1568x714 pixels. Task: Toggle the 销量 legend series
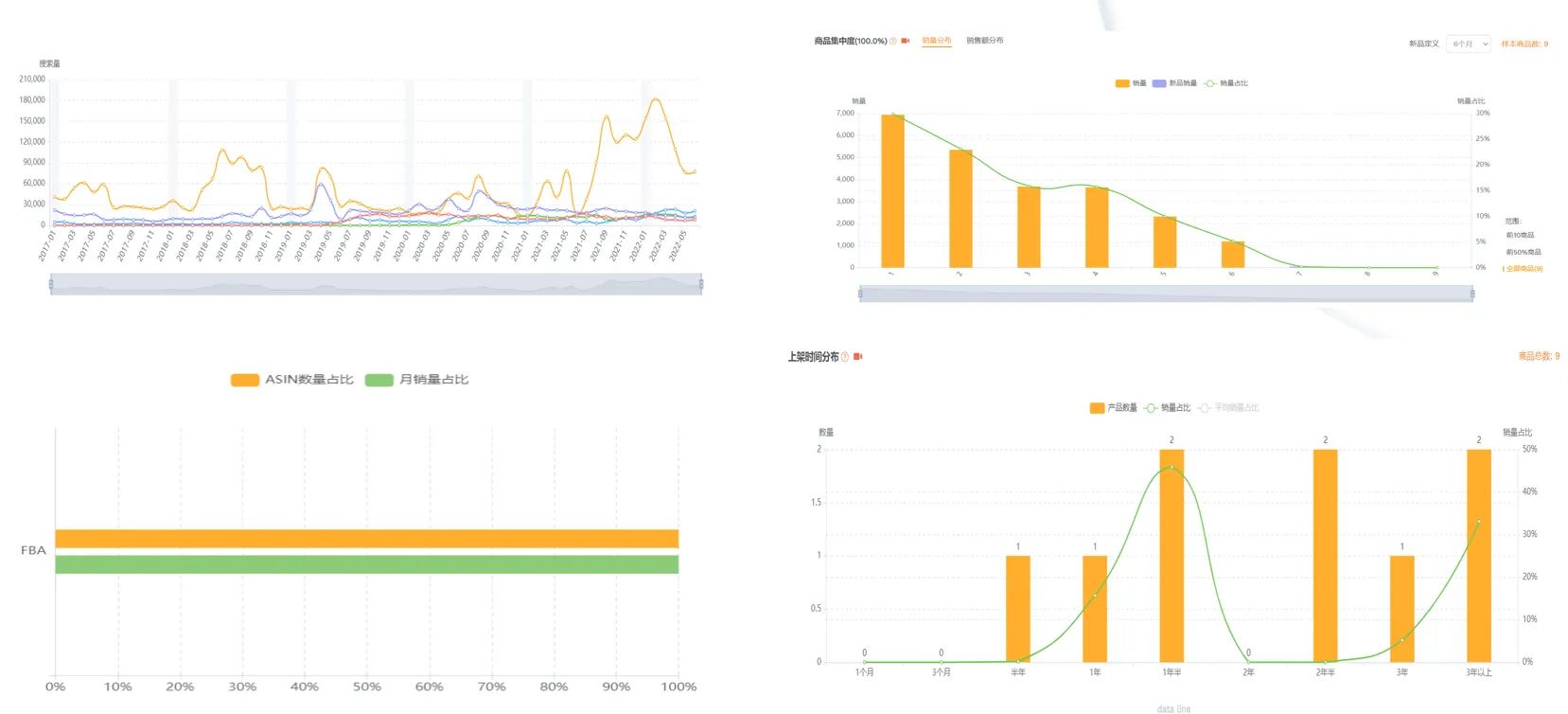[x=1130, y=83]
